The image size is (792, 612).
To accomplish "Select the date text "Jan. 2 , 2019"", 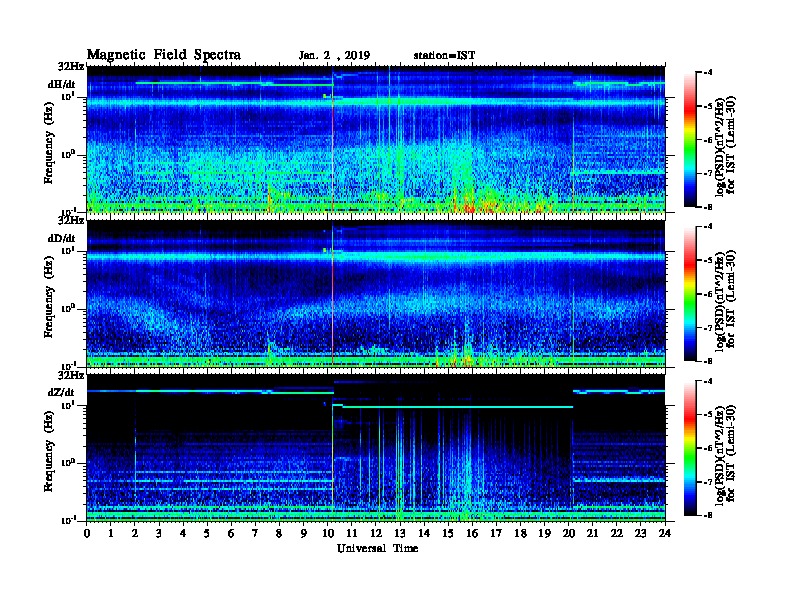I will [334, 56].
